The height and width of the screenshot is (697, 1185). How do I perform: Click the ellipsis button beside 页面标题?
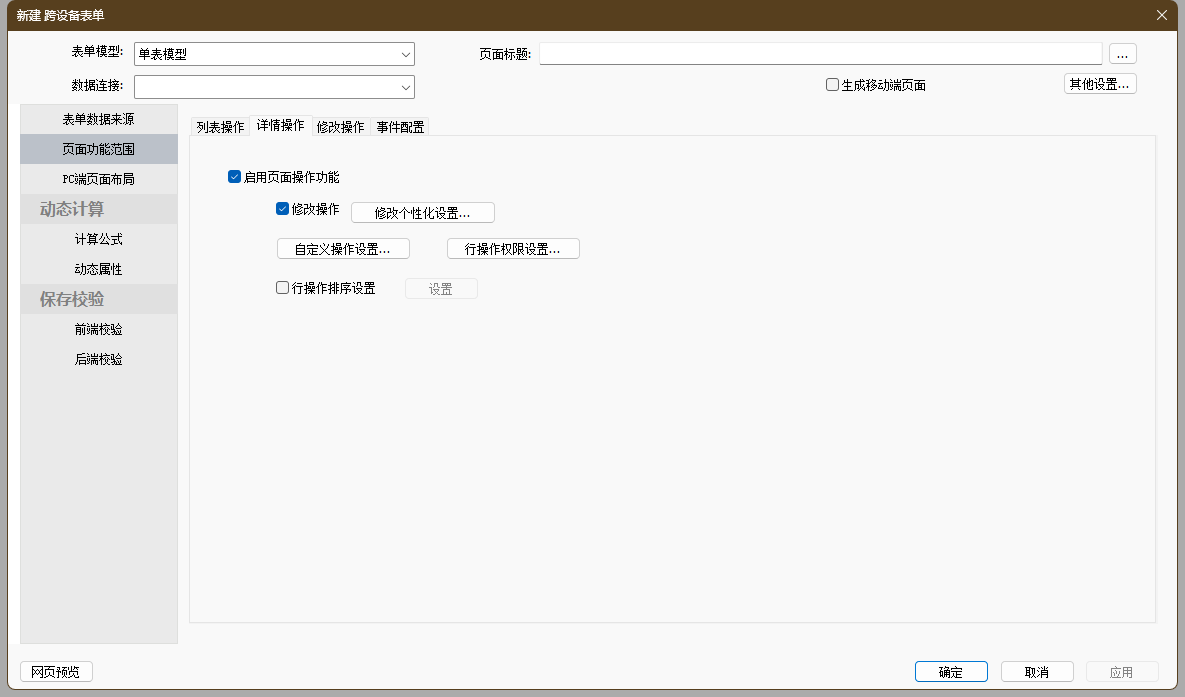(1122, 54)
